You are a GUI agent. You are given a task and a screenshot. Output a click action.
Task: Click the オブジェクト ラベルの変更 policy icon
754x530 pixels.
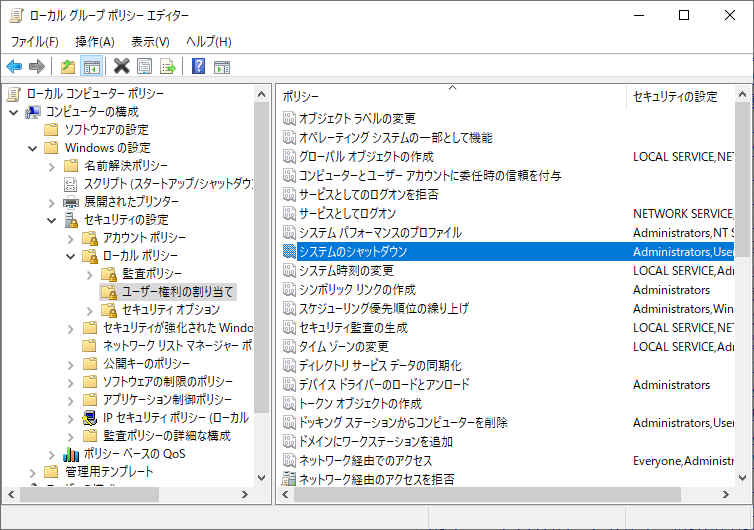289,118
